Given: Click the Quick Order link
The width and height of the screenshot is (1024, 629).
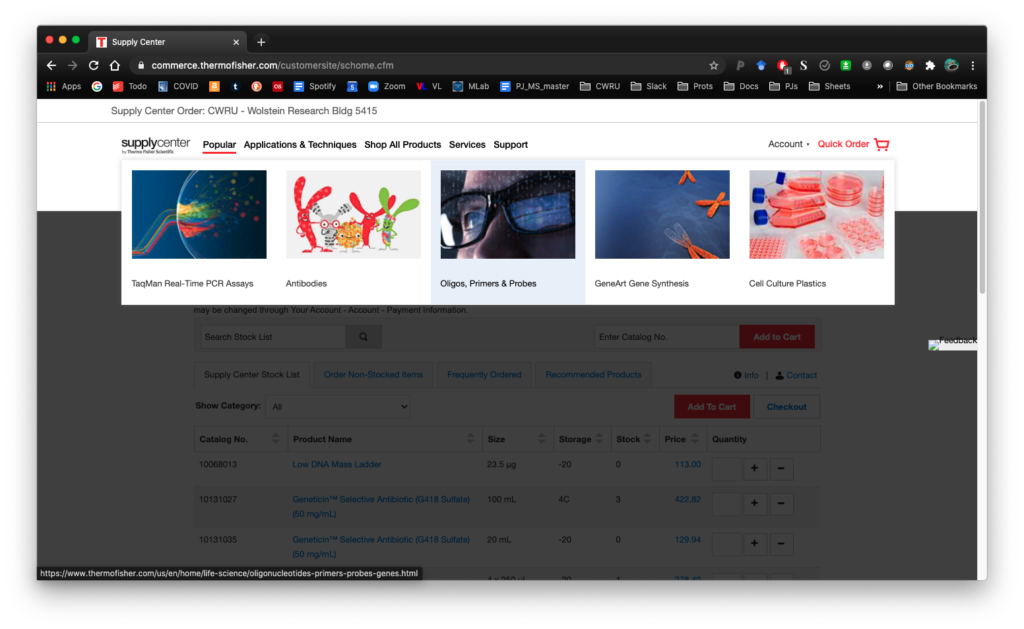Looking at the screenshot, I should coord(843,144).
